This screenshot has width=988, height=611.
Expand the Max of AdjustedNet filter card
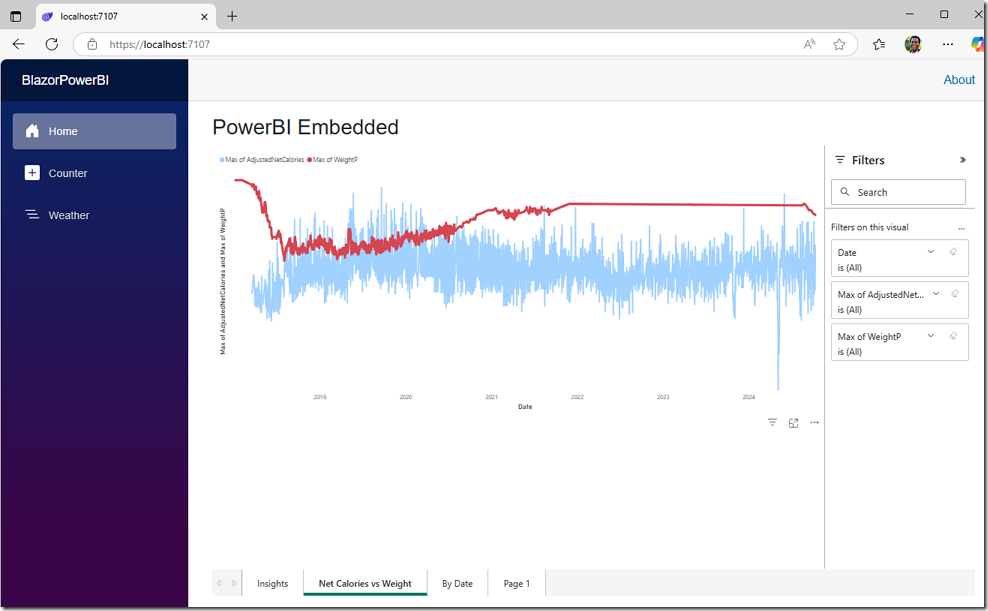click(936, 294)
